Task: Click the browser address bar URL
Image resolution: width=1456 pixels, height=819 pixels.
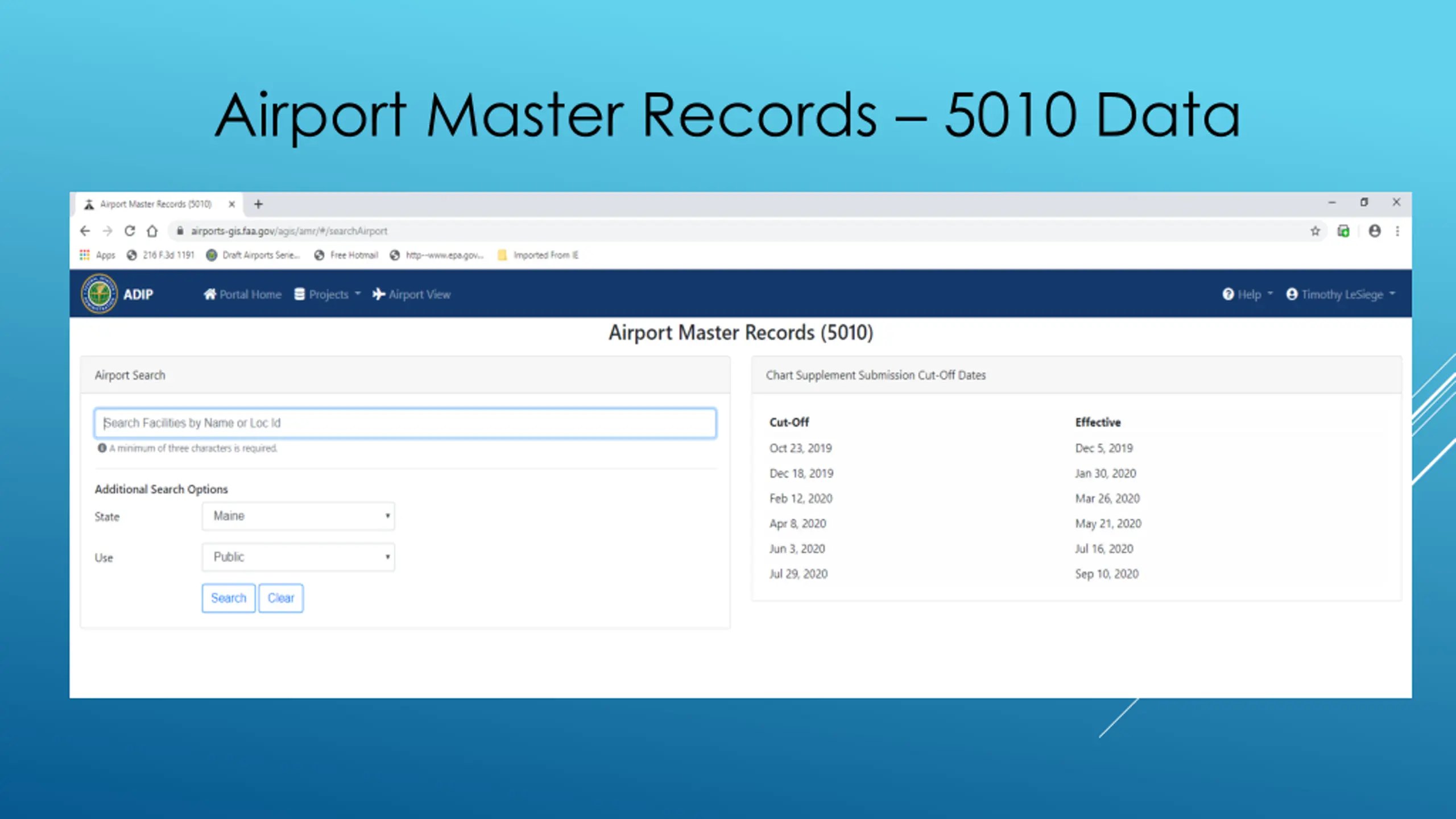Action: click(289, 231)
